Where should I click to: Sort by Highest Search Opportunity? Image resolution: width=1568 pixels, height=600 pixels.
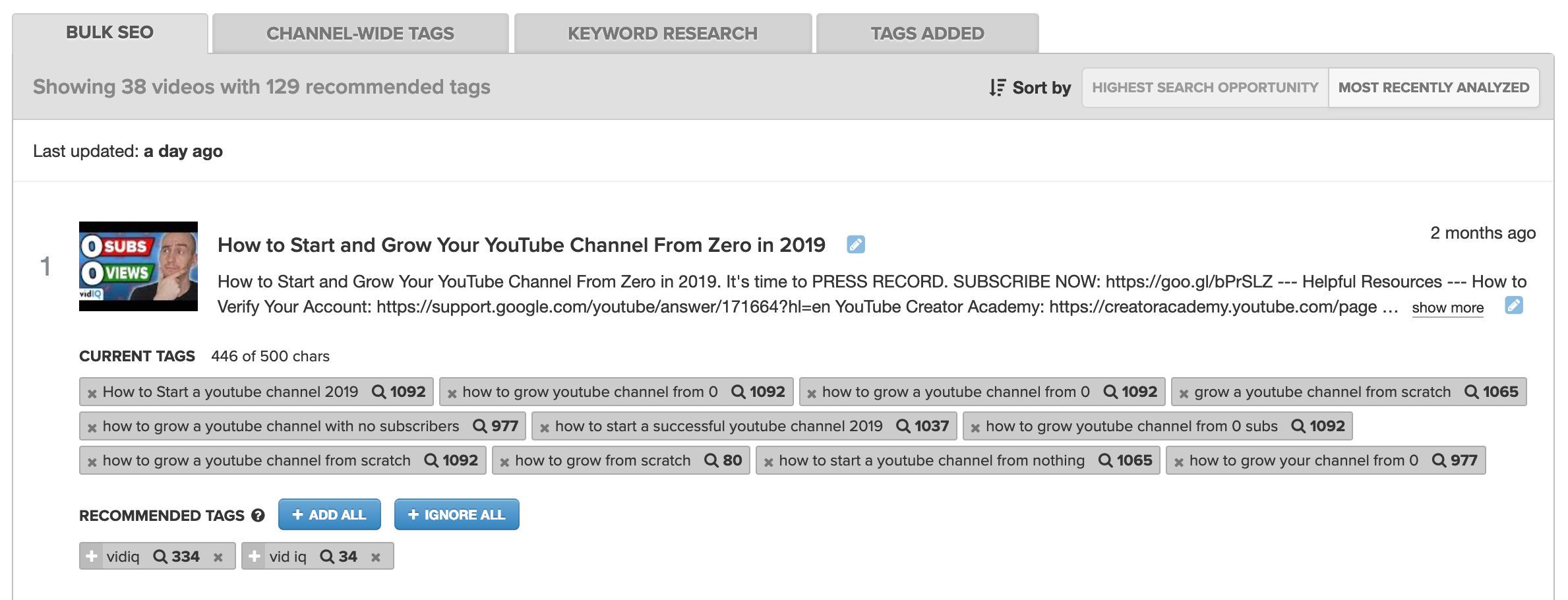click(x=1205, y=88)
